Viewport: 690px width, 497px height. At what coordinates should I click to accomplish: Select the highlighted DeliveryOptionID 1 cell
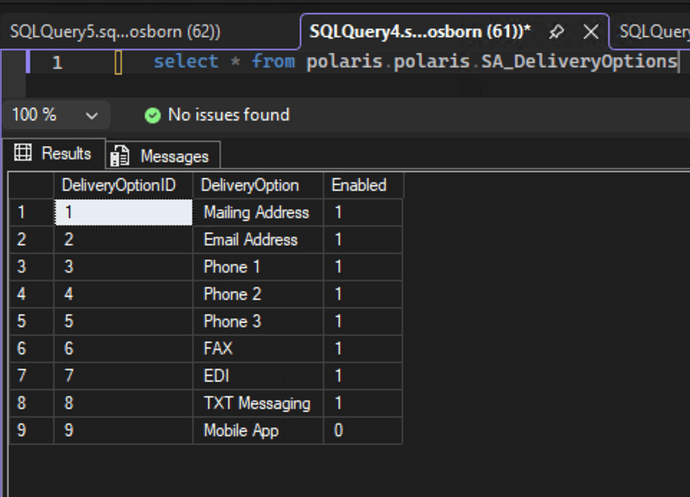[x=123, y=213]
